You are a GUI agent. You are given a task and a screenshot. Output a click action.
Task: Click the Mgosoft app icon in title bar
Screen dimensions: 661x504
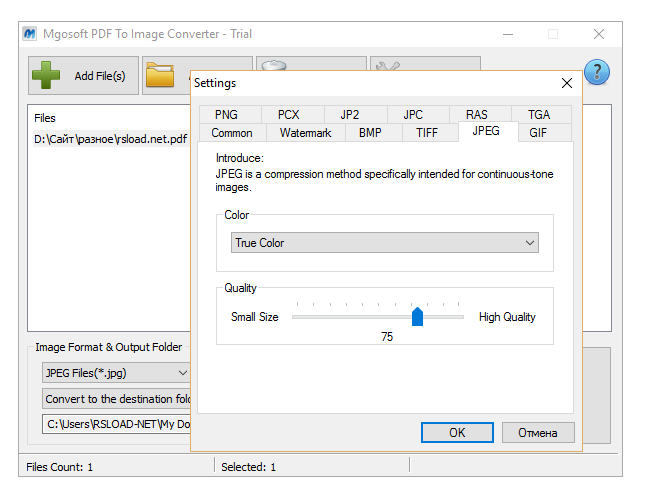coord(30,34)
